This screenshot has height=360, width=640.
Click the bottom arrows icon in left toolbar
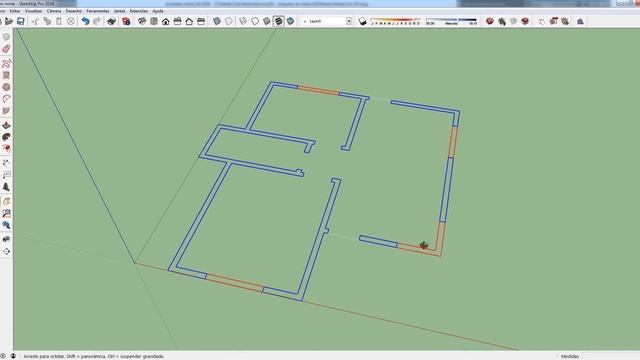[6, 251]
